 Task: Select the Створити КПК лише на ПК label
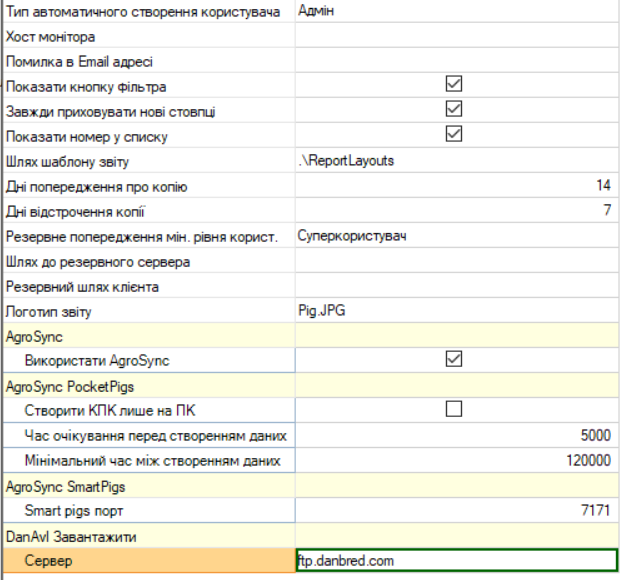click(x=110, y=411)
